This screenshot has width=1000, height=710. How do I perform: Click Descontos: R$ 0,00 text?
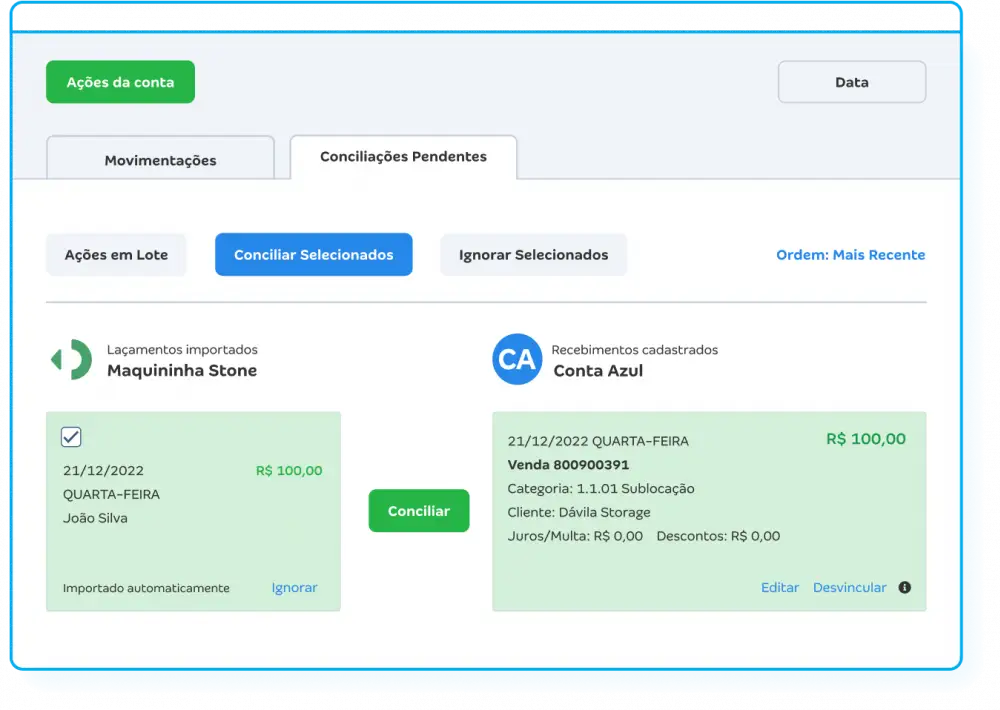tap(718, 536)
